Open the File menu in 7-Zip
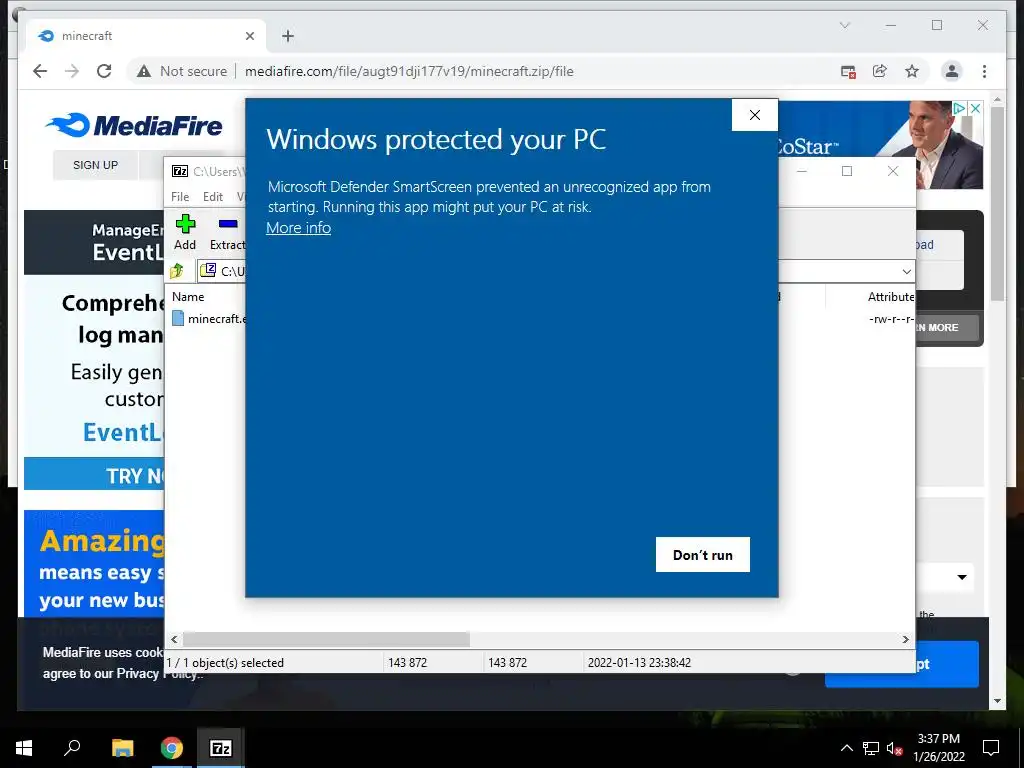Screen dimensions: 1024x768 [x=180, y=197]
